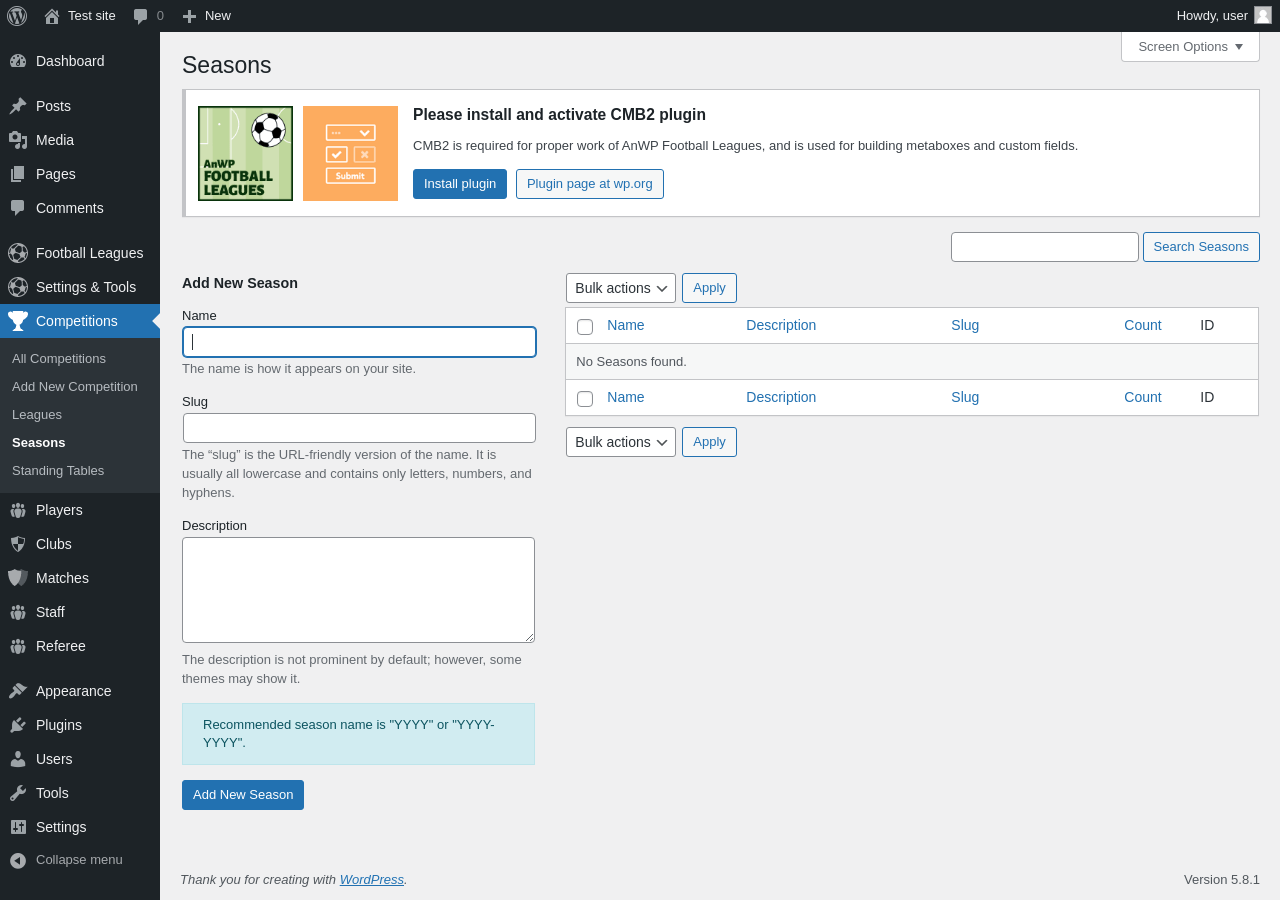Click the Comments bubble icon in admin bar

click(x=140, y=16)
